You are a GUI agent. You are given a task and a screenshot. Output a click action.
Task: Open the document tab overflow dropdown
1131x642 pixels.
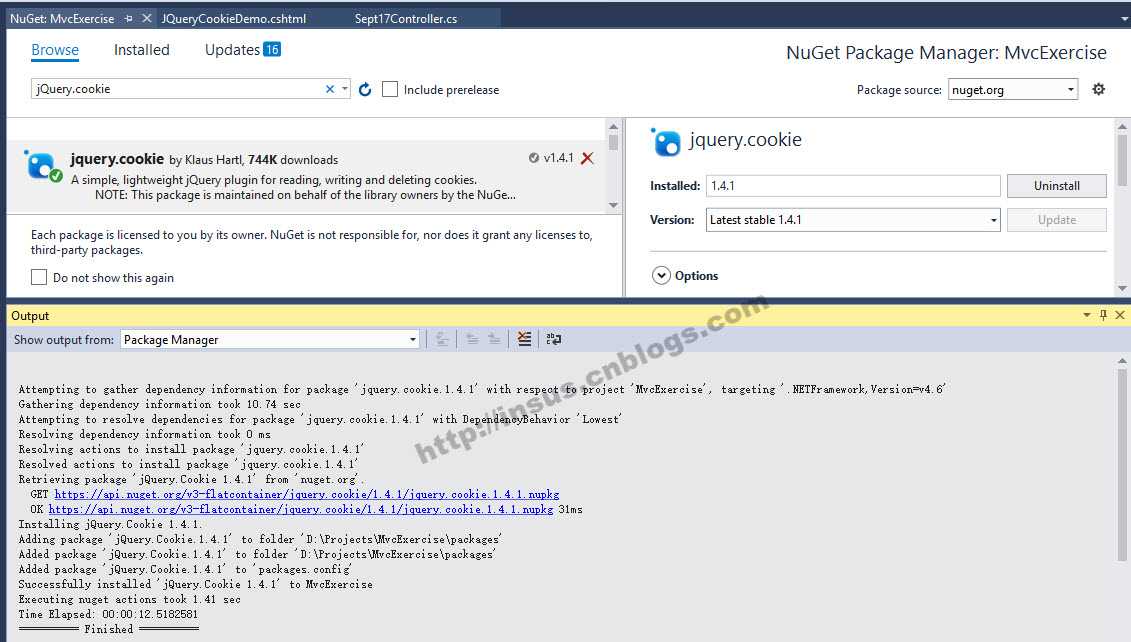1124,19
